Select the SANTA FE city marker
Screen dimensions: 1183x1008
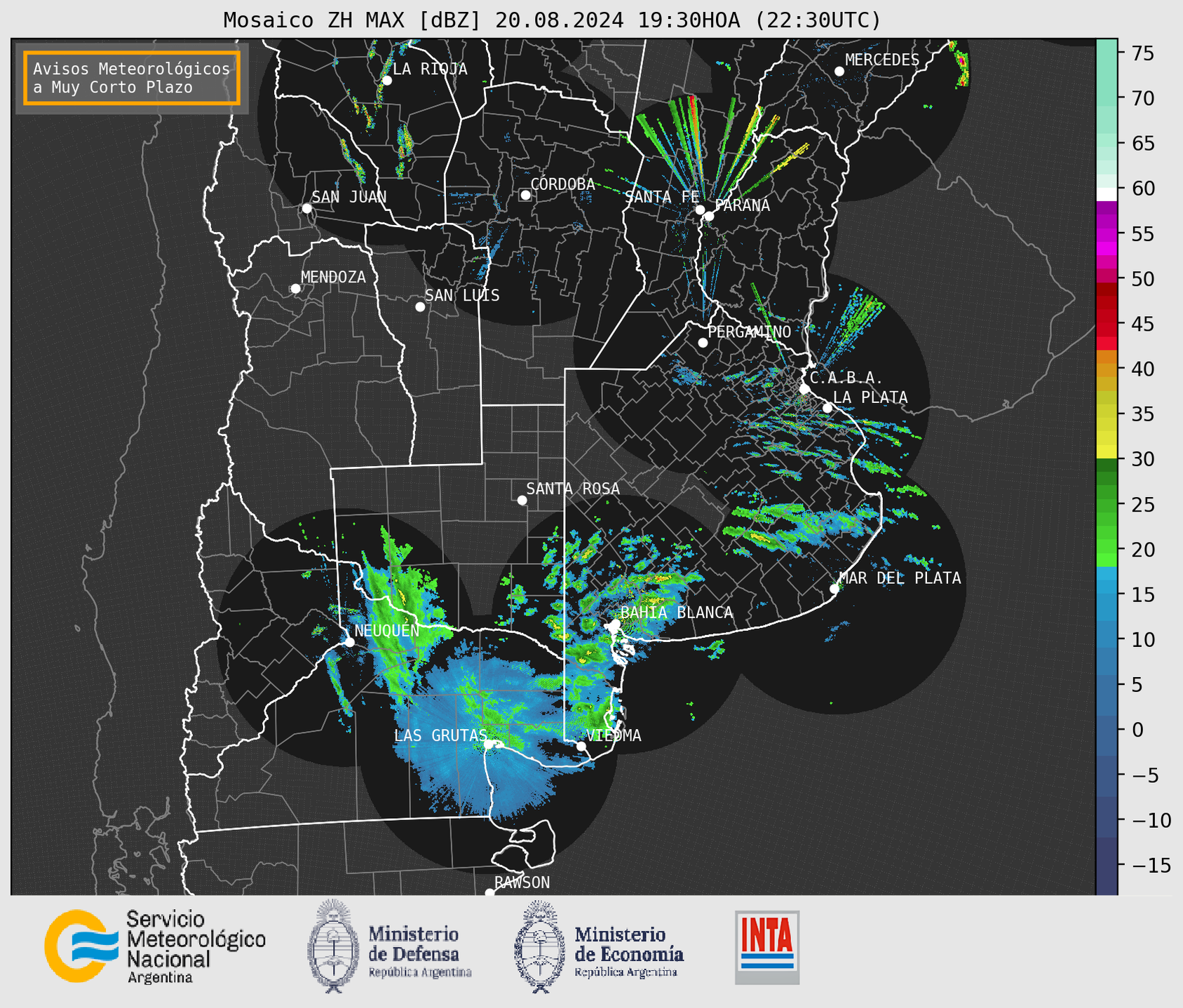[x=700, y=210]
